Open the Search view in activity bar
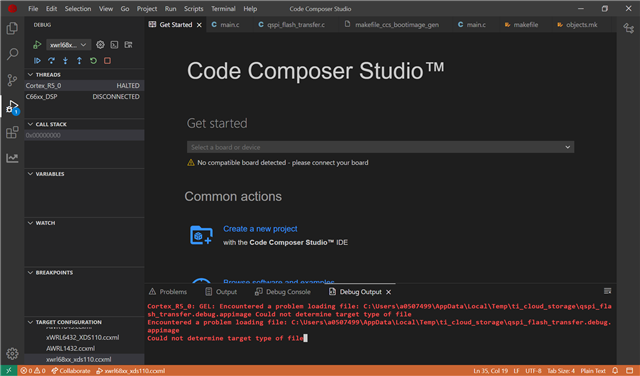This screenshot has width=640, height=376. (12, 53)
